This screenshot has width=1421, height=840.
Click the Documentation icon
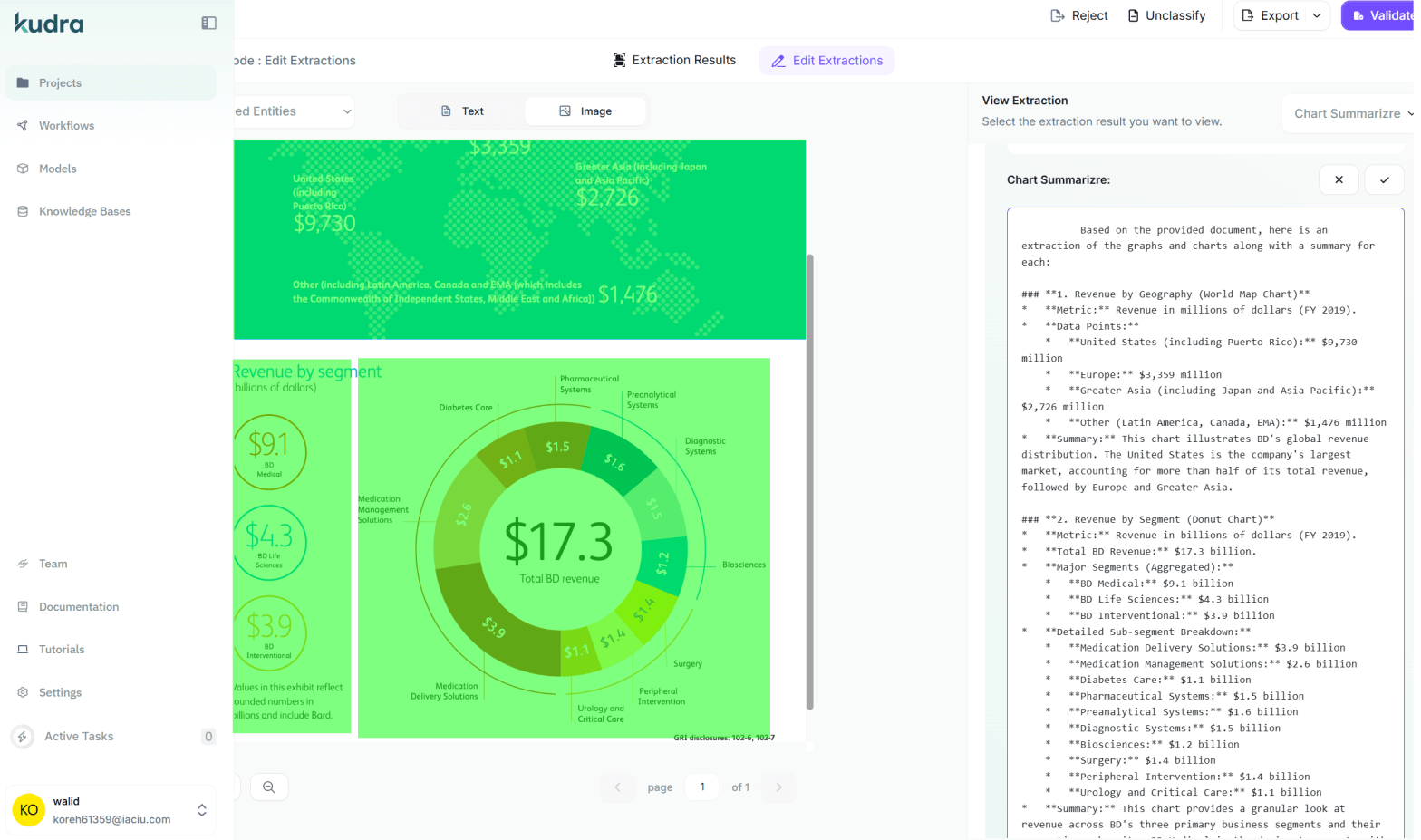click(23, 606)
